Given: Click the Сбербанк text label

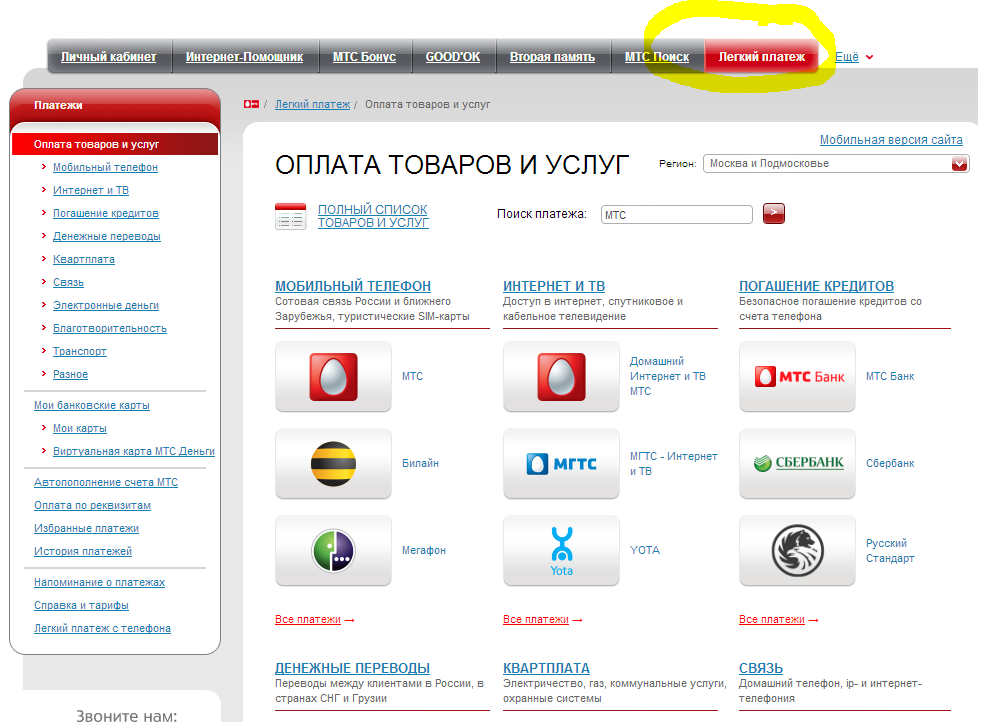Looking at the screenshot, I should click(890, 463).
